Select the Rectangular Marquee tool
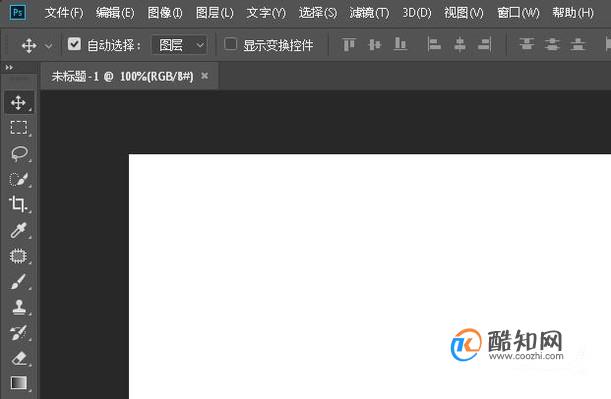Viewport: 611px width, 399px height. (x=18, y=128)
